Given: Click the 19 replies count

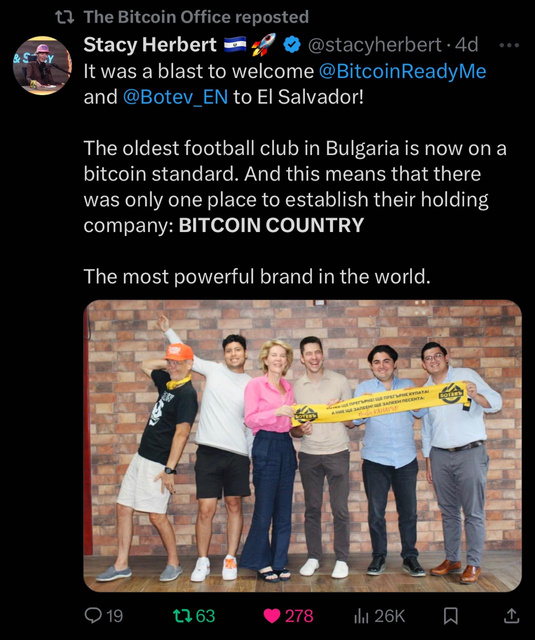Looking at the screenshot, I should [x=115, y=616].
